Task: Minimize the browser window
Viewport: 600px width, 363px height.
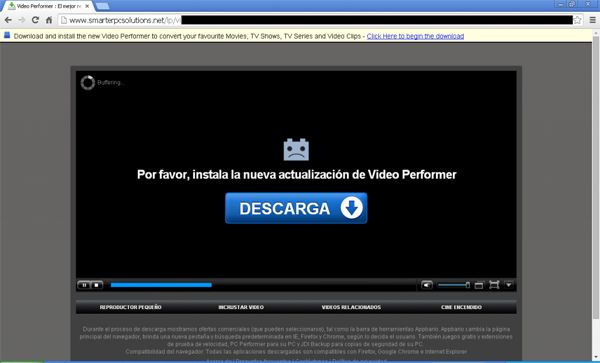Action: click(561, 4)
